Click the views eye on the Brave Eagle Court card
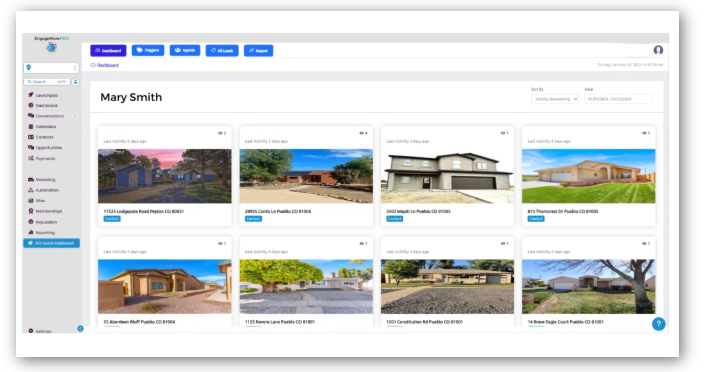Image resolution: width=705 pixels, height=372 pixels. pyautogui.click(x=644, y=243)
